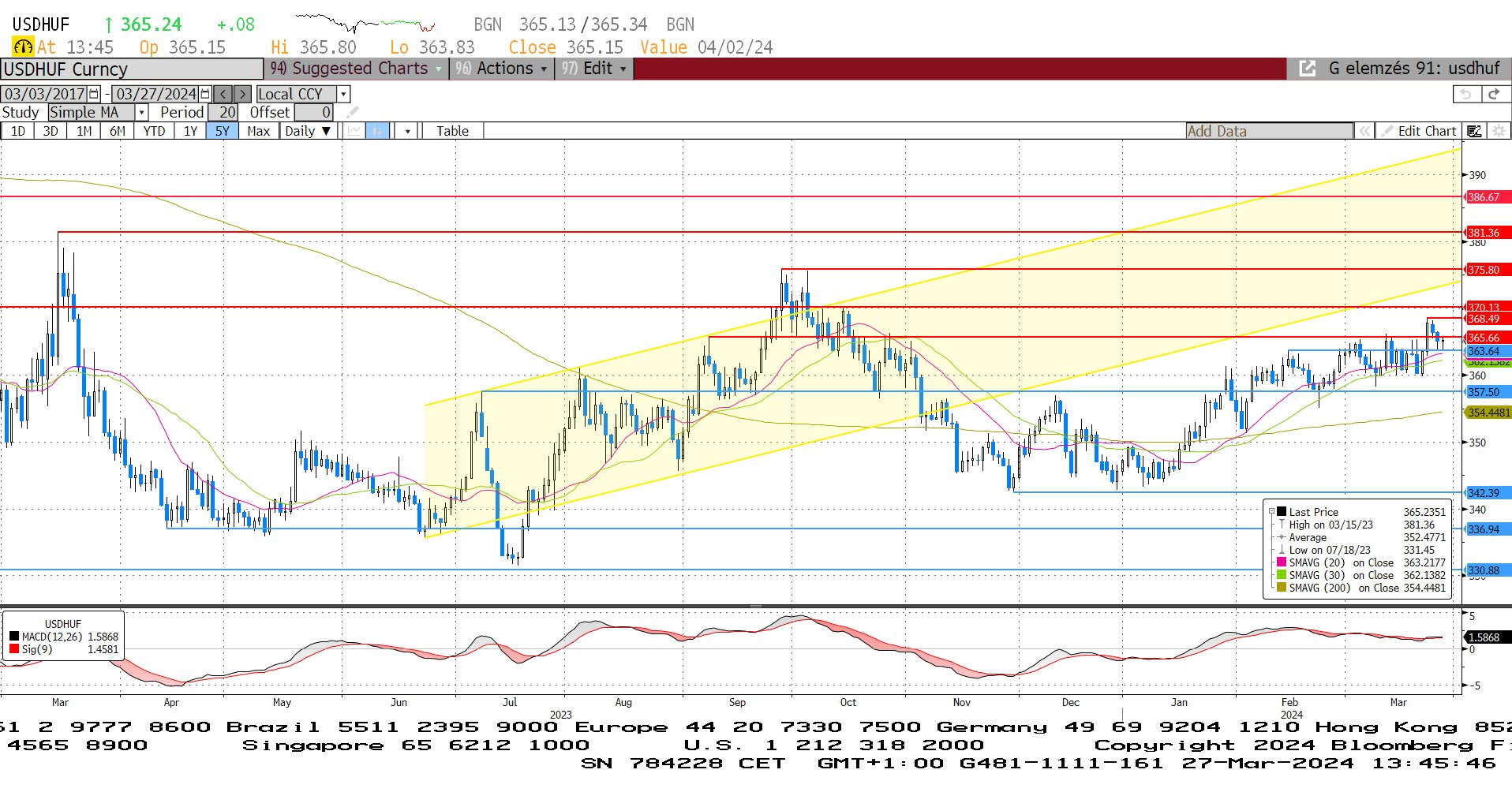Select the 336.94 blue level label

pos(1487,529)
